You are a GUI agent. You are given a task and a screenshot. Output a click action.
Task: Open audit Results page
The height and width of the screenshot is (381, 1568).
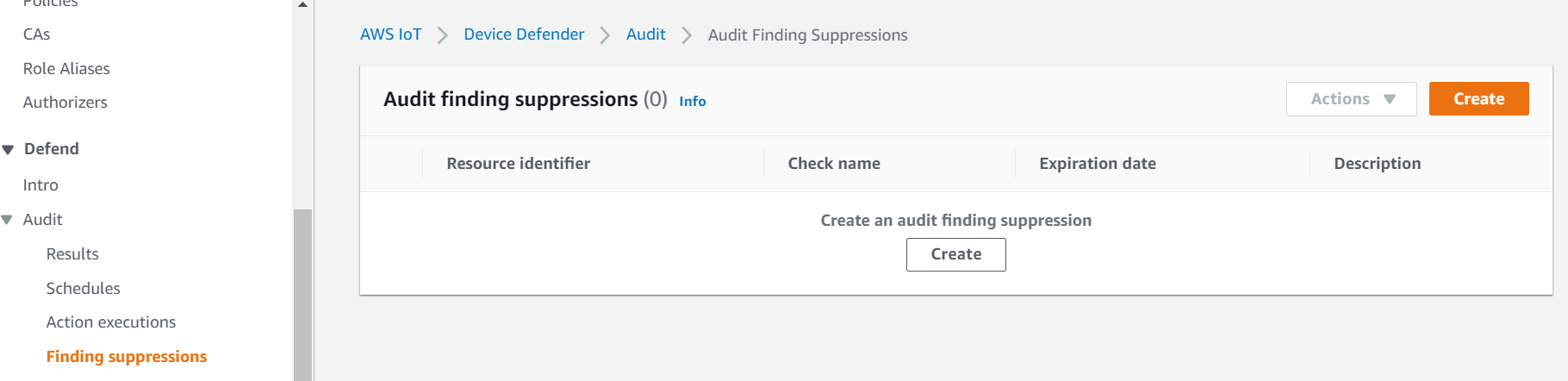pos(72,254)
